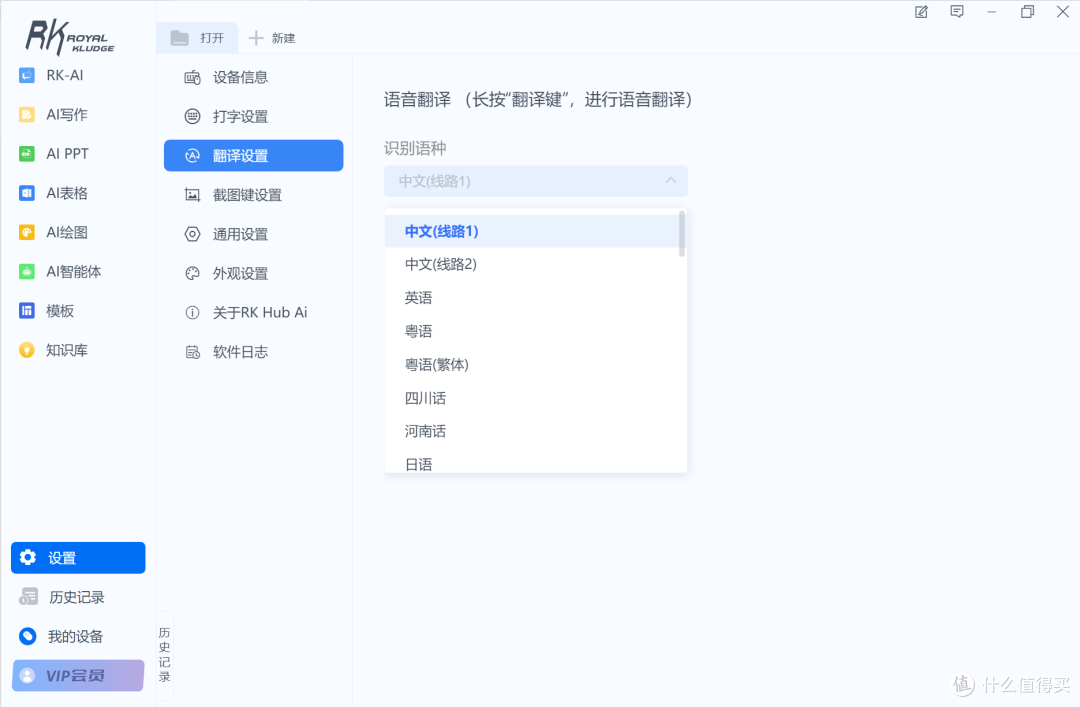Screen dimensions: 1080x707
Task: Open the 模板 template icon
Action: 26,311
